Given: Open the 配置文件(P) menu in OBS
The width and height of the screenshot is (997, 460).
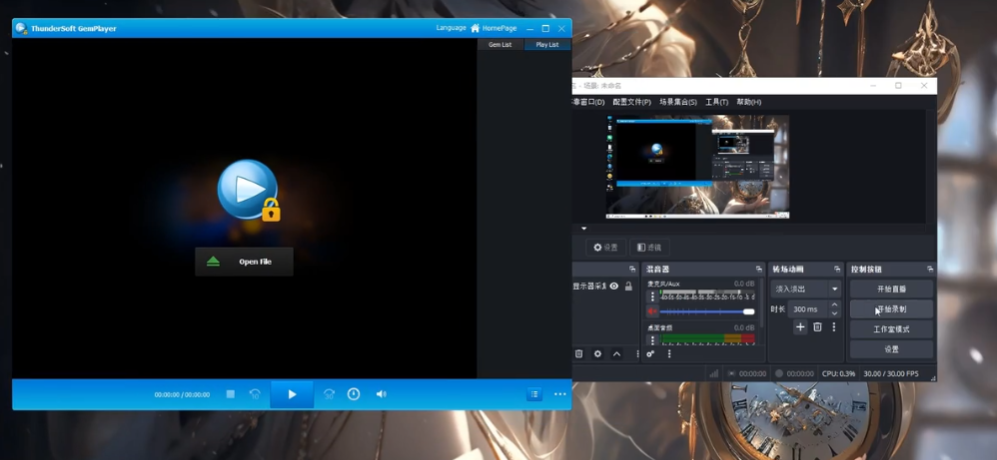Looking at the screenshot, I should point(631,102).
